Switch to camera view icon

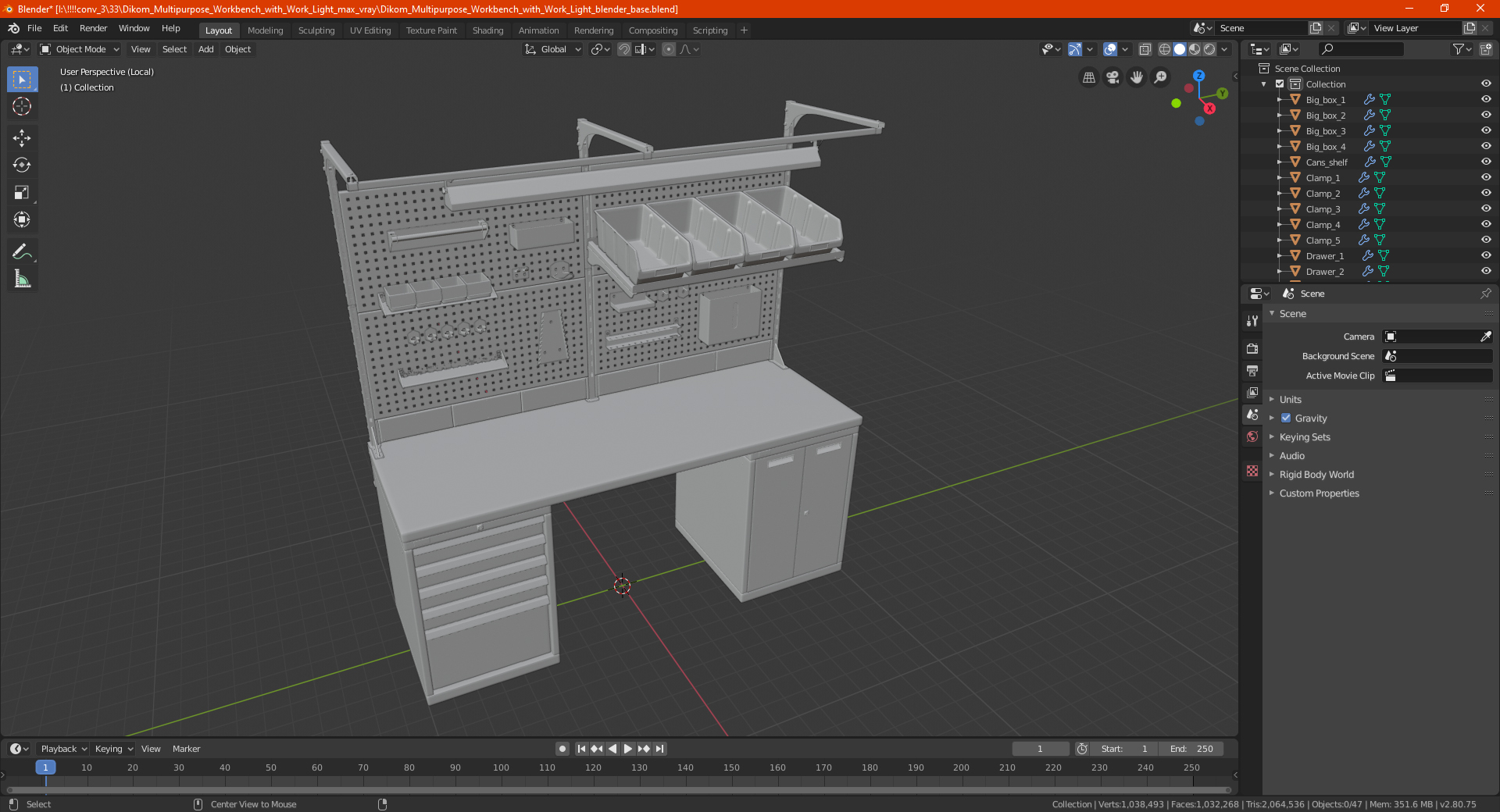[x=1112, y=77]
